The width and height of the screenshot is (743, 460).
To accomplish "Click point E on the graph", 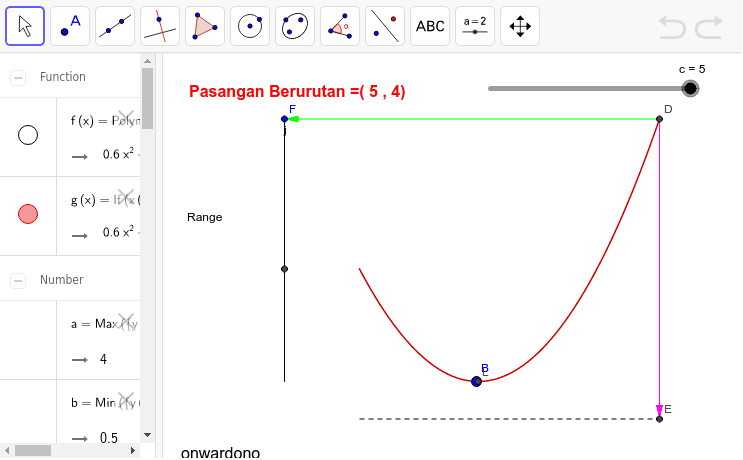I will [659, 419].
